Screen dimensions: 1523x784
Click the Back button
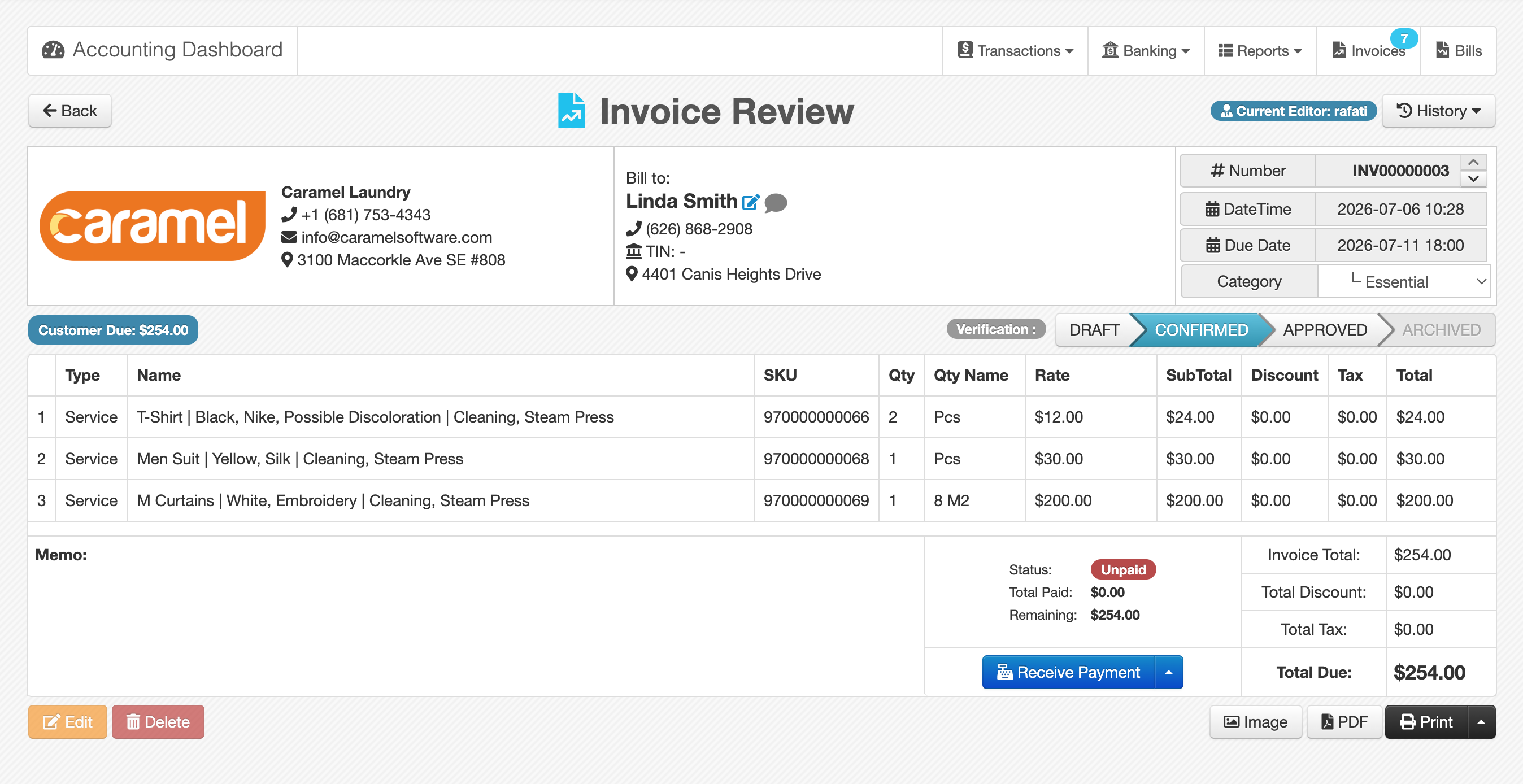click(69, 111)
